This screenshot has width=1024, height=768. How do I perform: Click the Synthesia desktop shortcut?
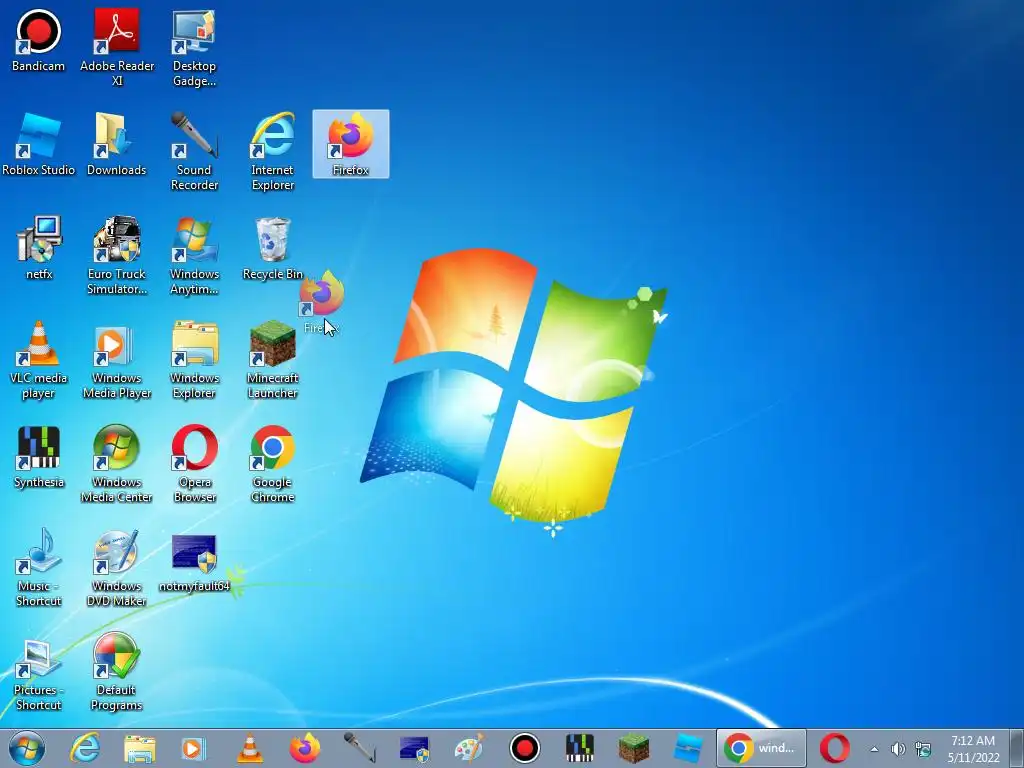click(x=39, y=456)
